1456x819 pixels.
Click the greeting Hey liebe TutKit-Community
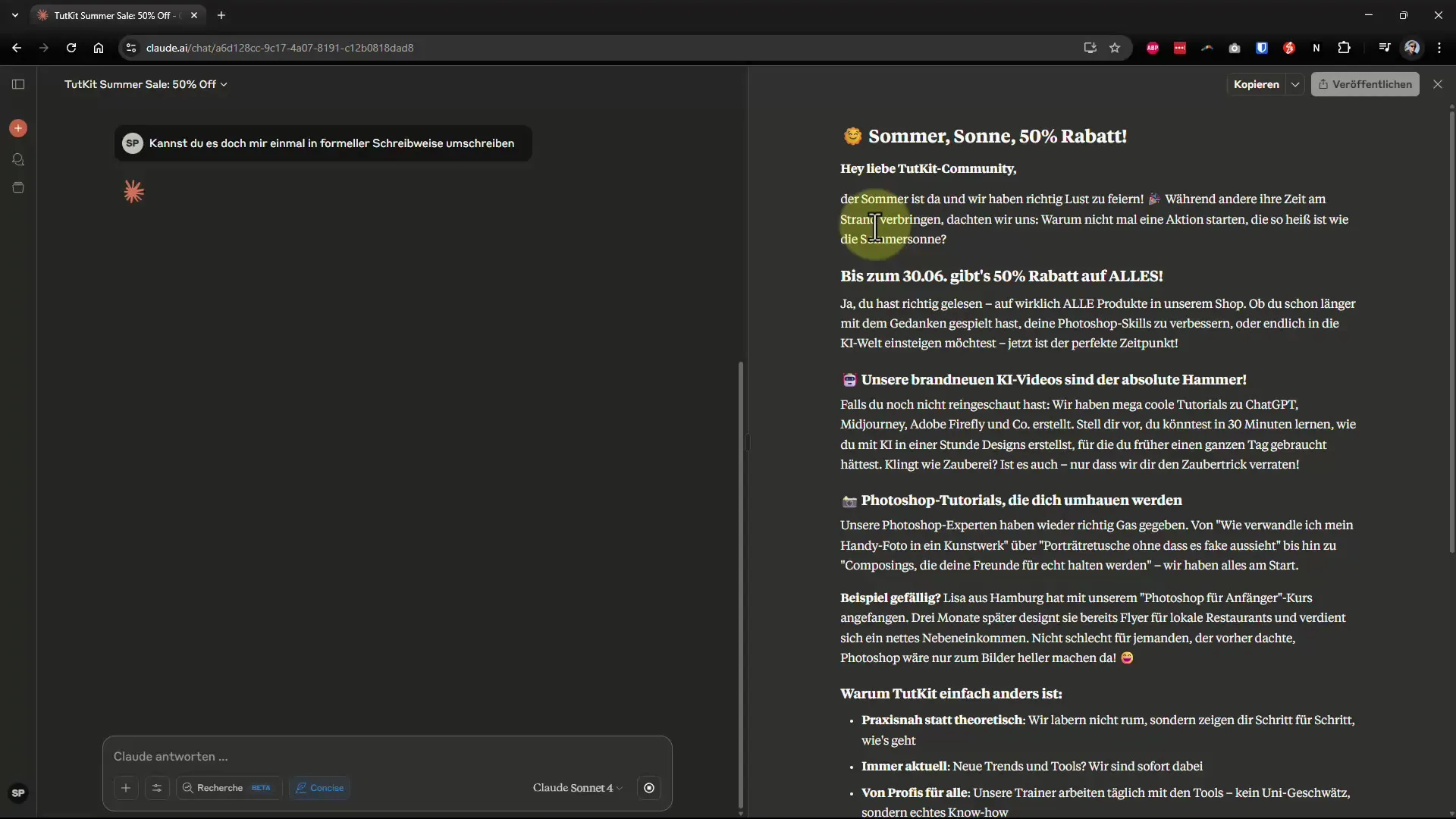click(928, 168)
